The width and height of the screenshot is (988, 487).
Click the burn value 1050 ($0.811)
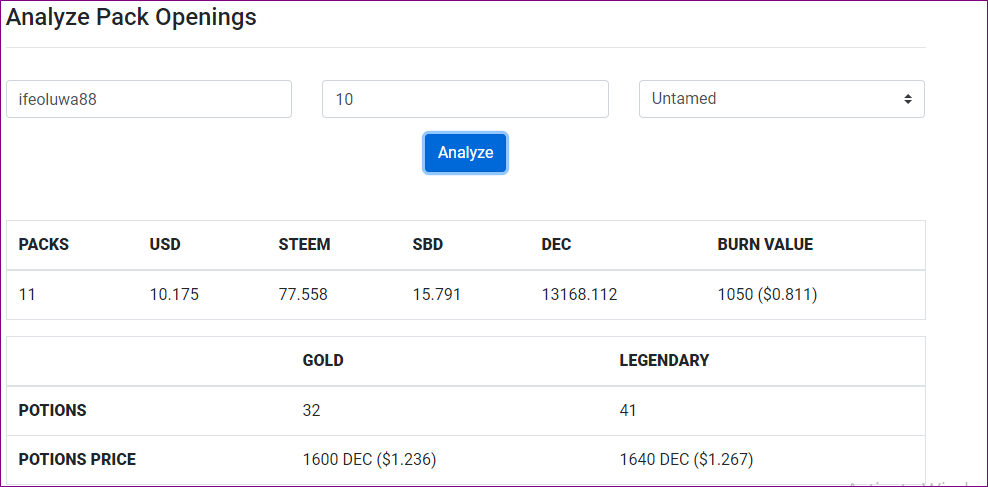pos(767,295)
